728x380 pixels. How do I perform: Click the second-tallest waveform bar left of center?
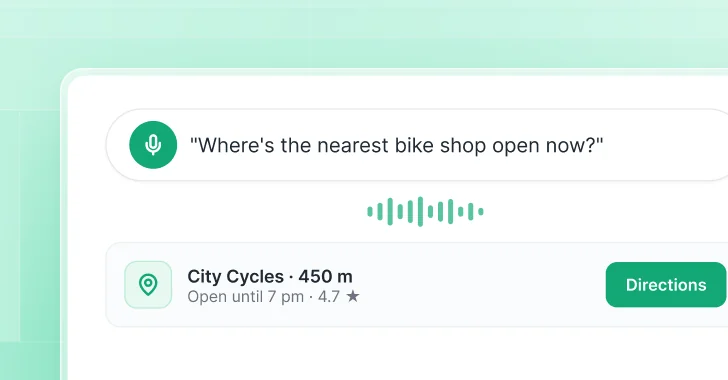[x=390, y=211]
